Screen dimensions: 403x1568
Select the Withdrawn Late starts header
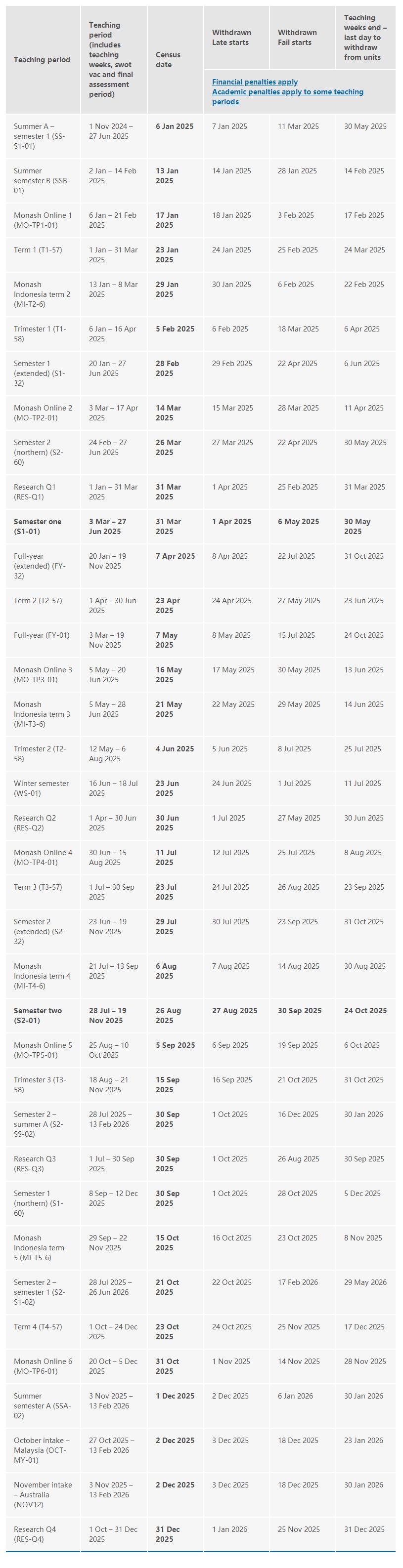231,37
